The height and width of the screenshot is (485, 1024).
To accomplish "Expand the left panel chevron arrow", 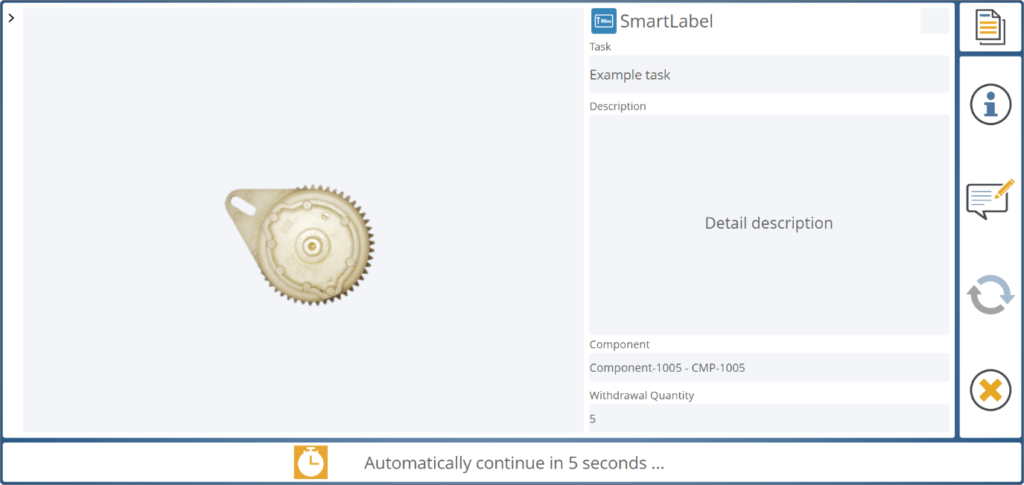I will coord(10,18).
